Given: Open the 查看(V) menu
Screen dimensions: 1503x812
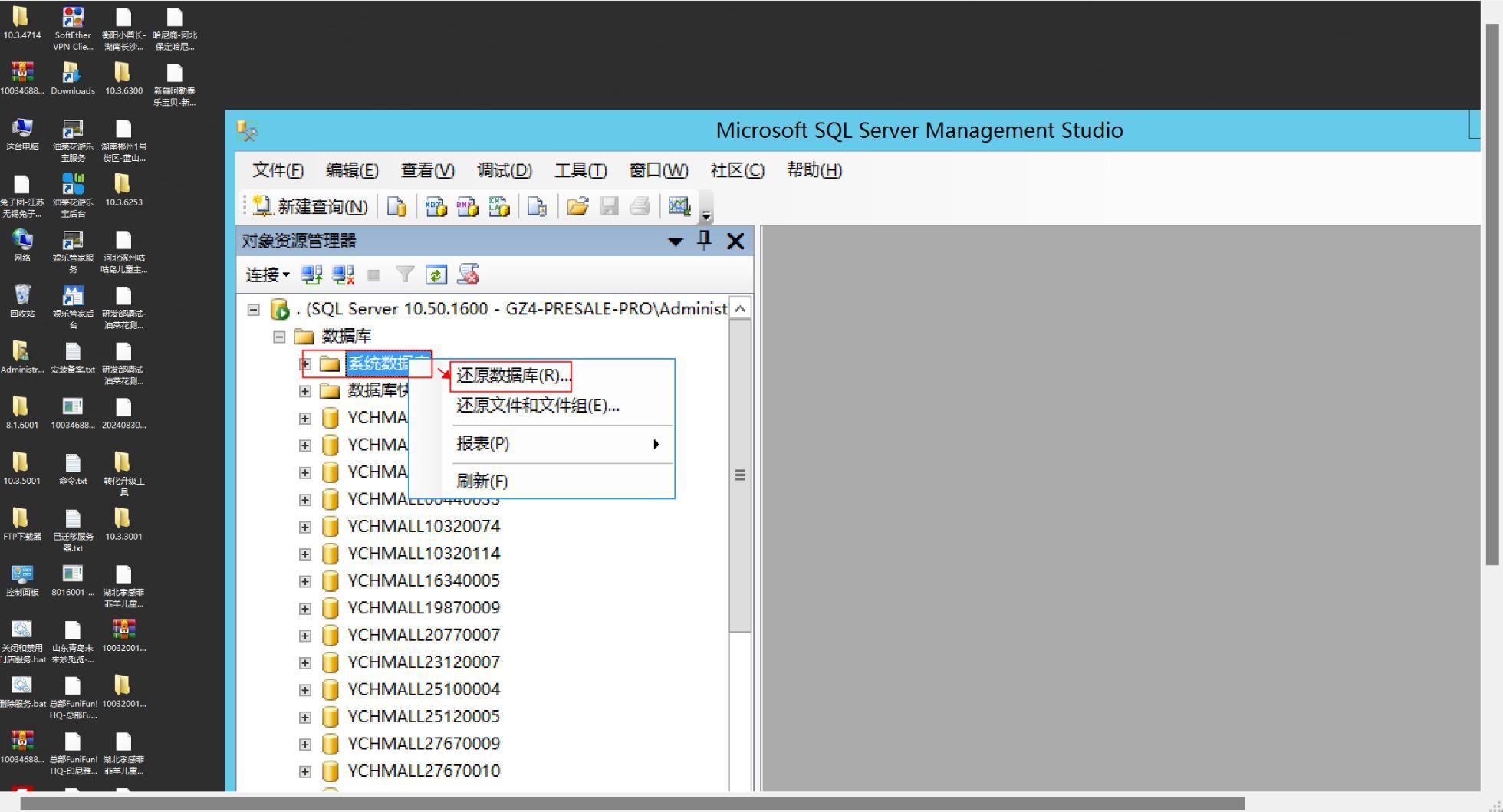Looking at the screenshot, I should [427, 170].
